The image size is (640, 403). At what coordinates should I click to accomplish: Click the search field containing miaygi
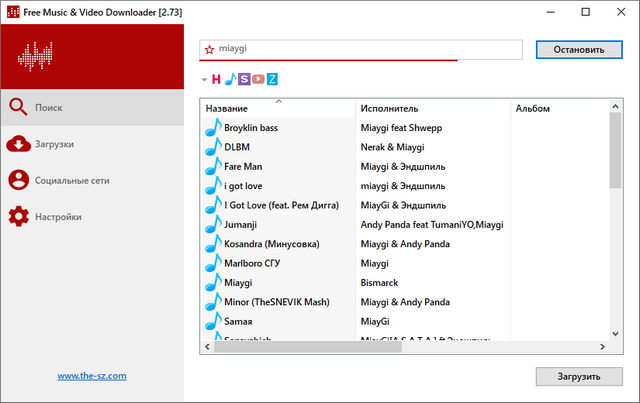click(365, 49)
